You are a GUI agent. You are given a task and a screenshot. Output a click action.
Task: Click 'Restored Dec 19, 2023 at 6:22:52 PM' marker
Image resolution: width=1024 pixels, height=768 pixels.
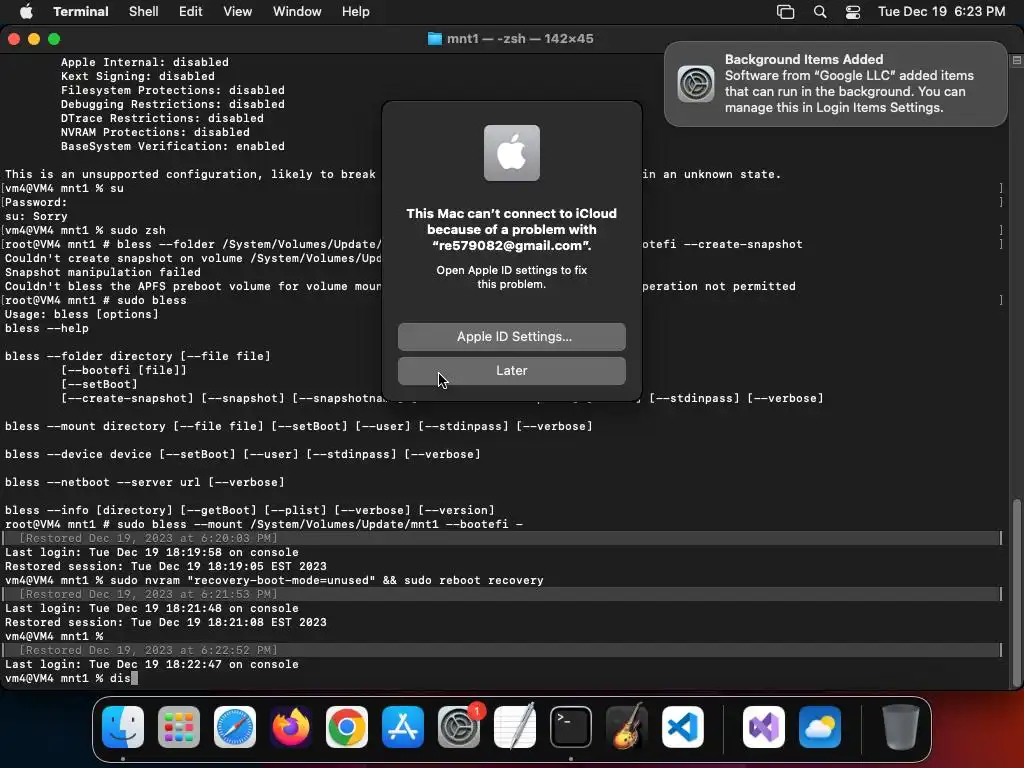click(148, 650)
